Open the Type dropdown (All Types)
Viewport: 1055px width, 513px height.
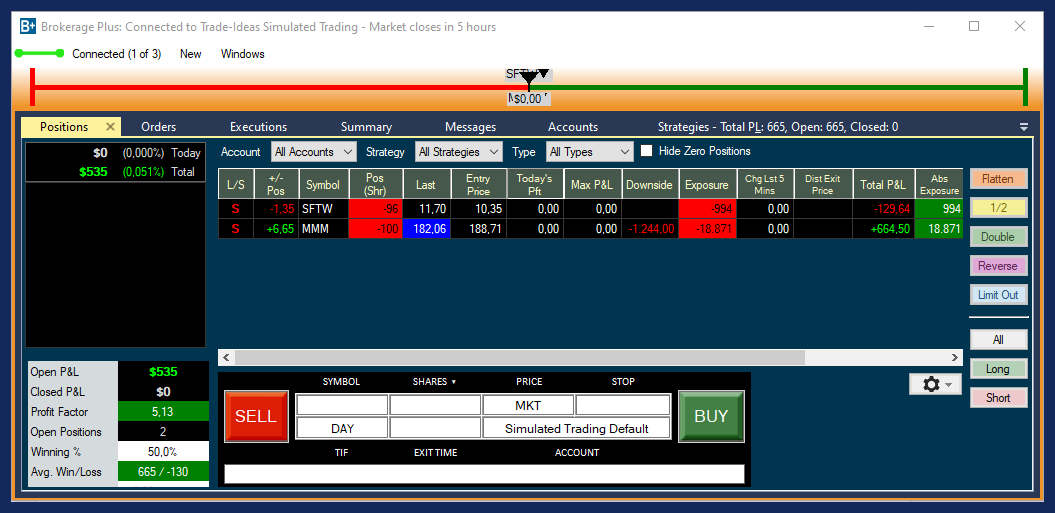click(x=590, y=152)
